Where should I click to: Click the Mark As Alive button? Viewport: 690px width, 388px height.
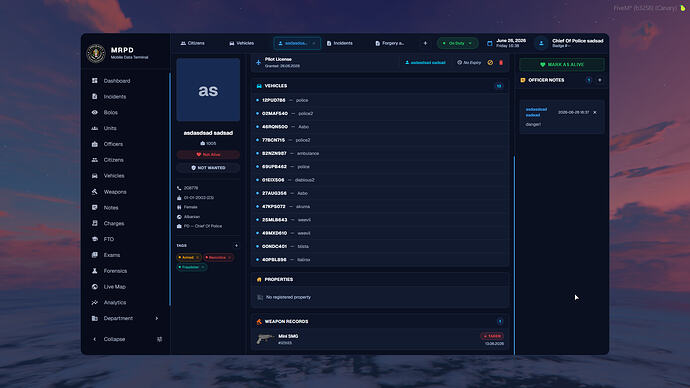[x=562, y=65]
